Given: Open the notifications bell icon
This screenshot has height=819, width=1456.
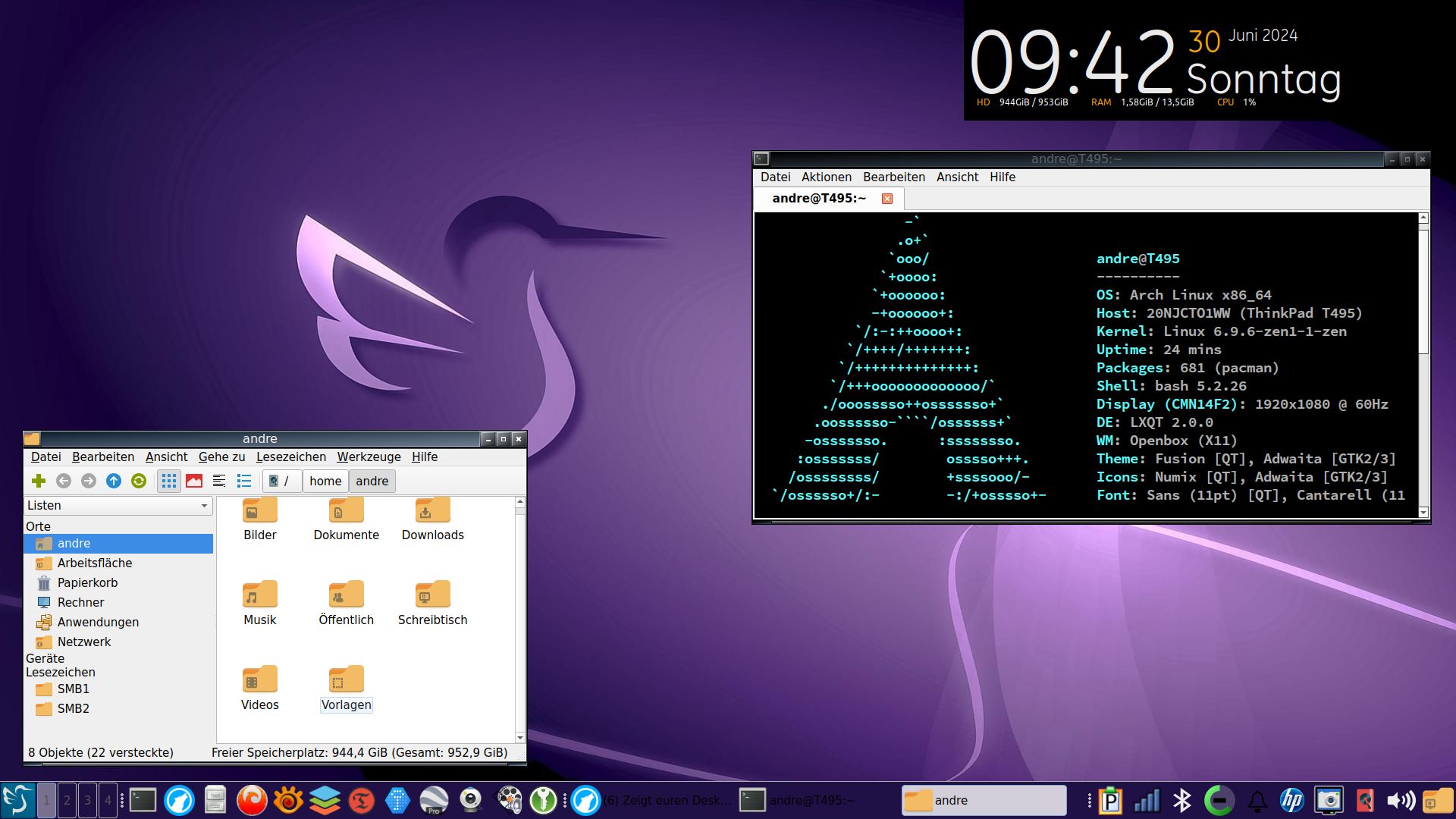Looking at the screenshot, I should (x=1257, y=800).
